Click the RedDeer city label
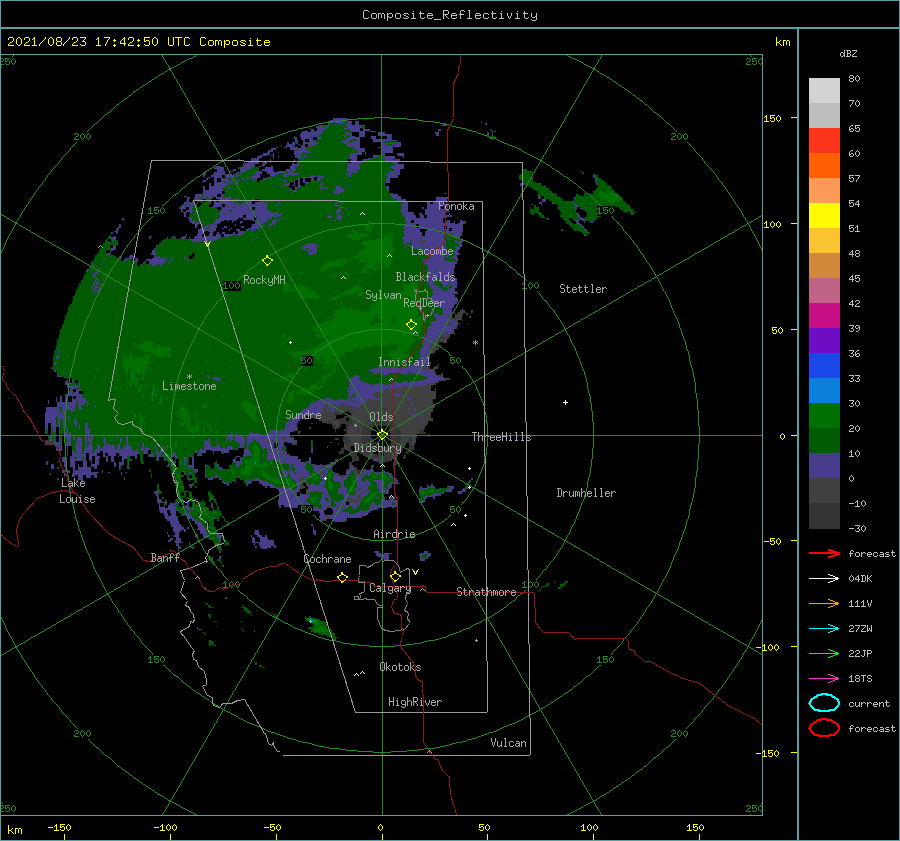The width and height of the screenshot is (900, 841). coord(424,303)
